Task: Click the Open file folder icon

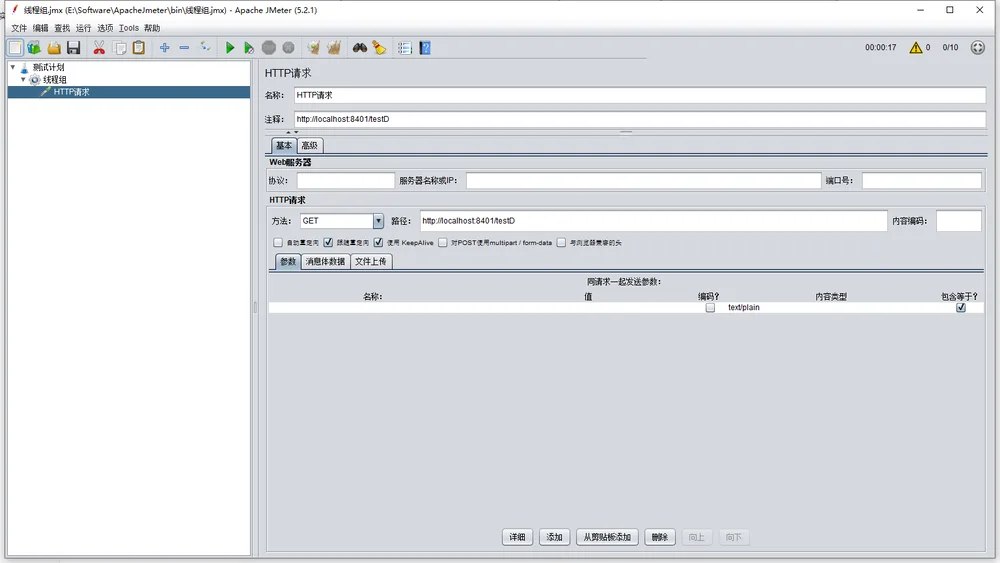Action: click(54, 48)
